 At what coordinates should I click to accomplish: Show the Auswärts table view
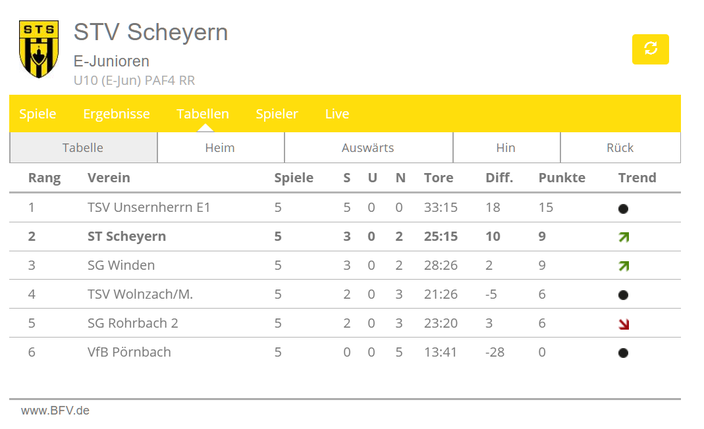pyautogui.click(x=369, y=147)
